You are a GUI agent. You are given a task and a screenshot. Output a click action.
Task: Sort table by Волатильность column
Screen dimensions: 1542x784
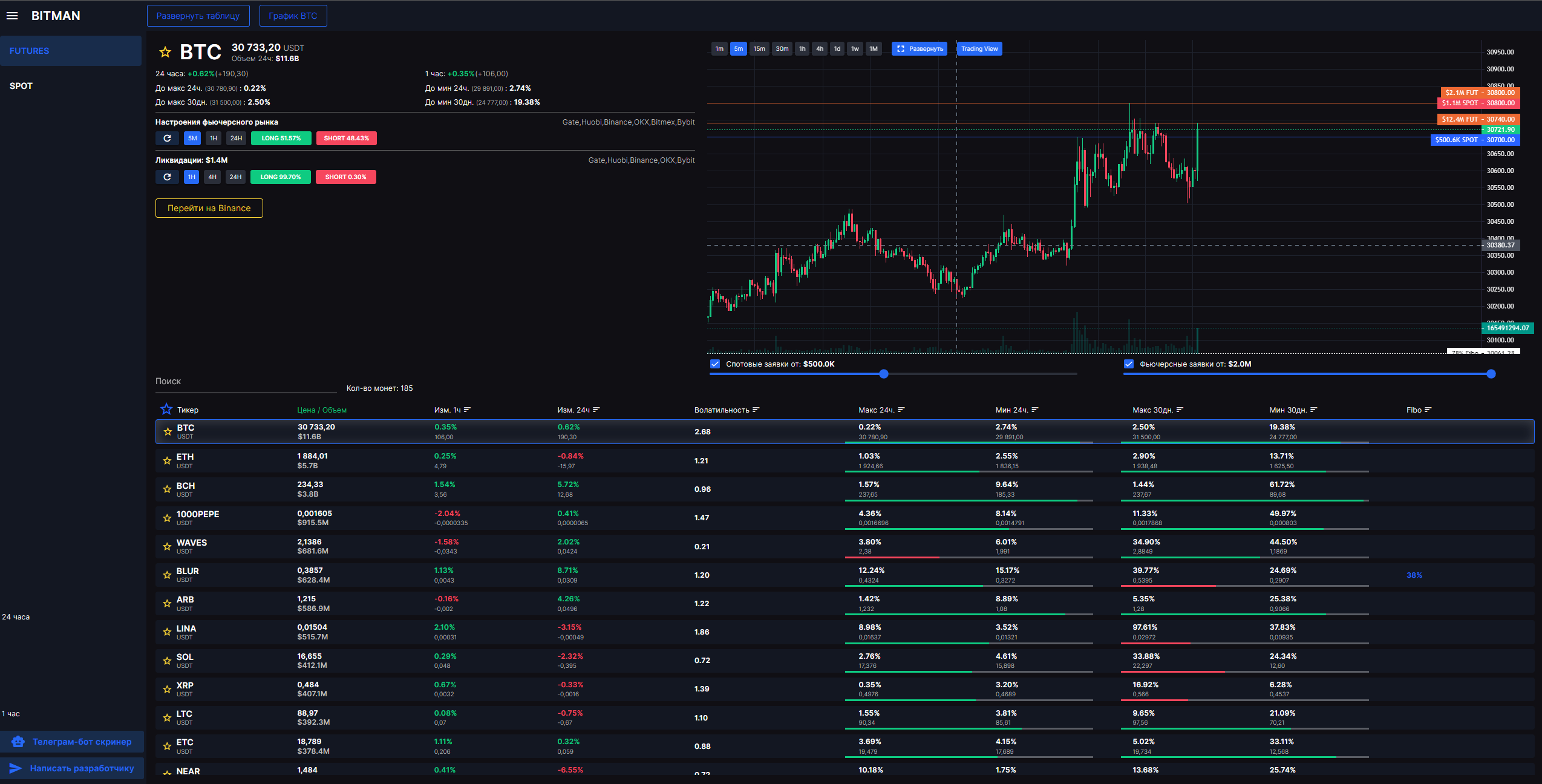pyautogui.click(x=727, y=410)
